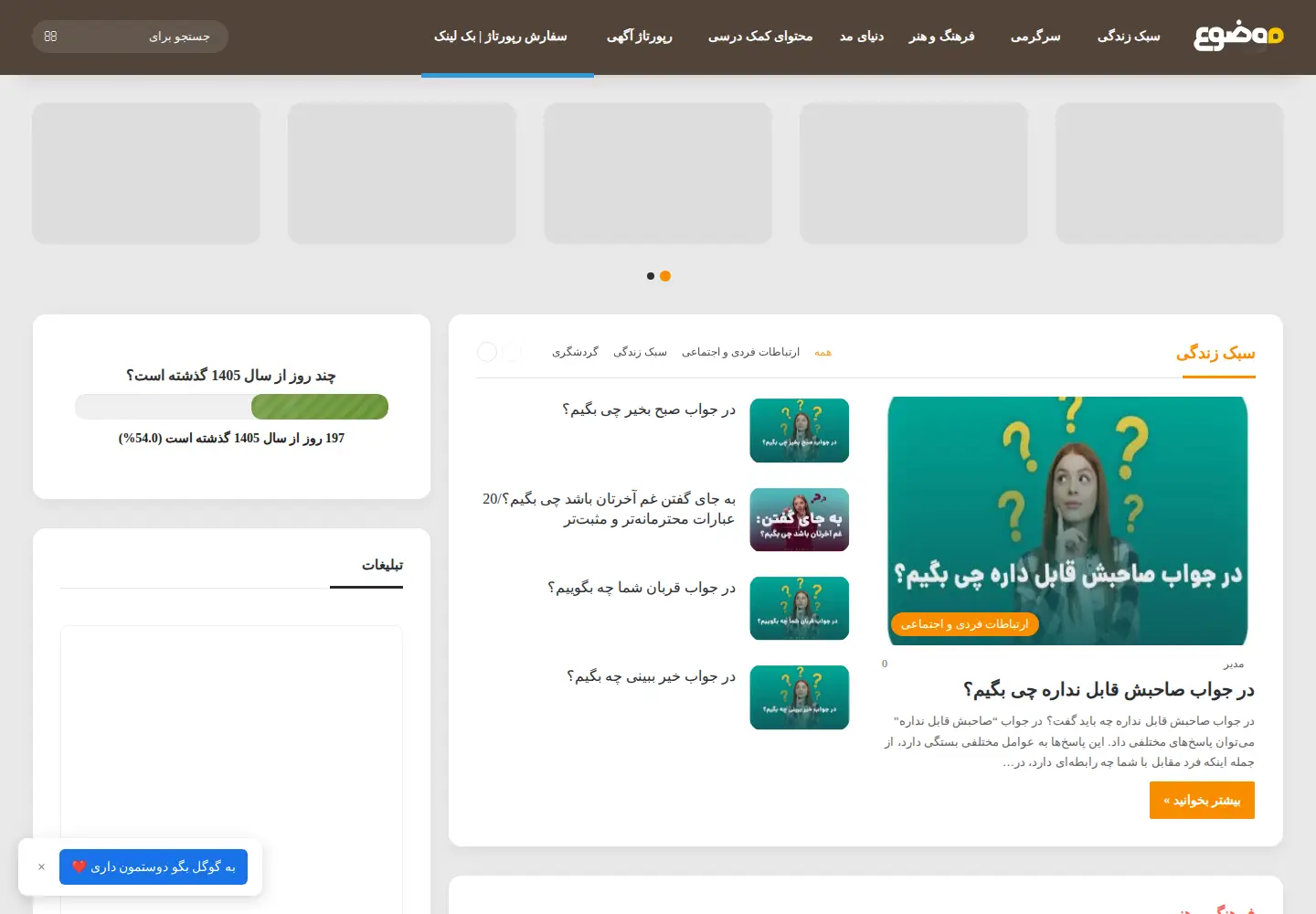Select the سبک زندگی filter tab in section

coord(640,352)
